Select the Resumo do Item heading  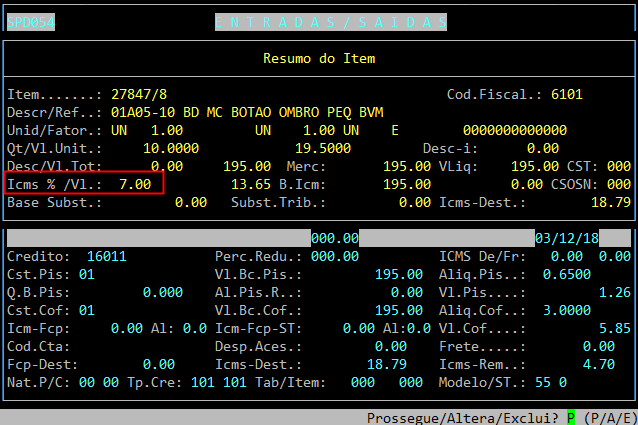[x=319, y=58]
